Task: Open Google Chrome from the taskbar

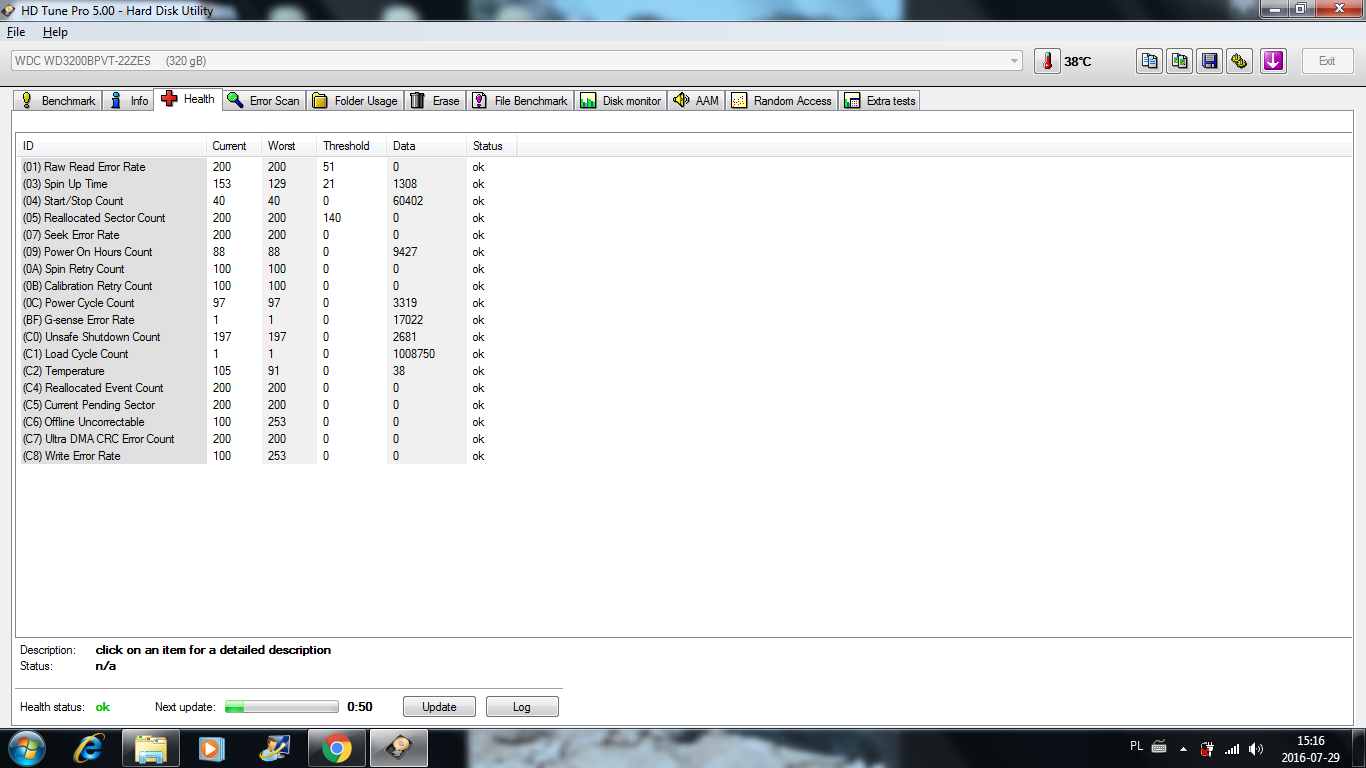Action: (337, 747)
